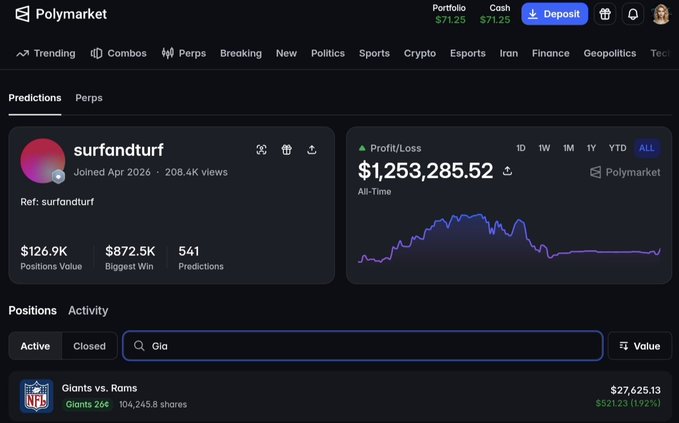This screenshot has height=423, width=679.
Task: Click the $1,253,285.52 profit amount
Action: (425, 171)
